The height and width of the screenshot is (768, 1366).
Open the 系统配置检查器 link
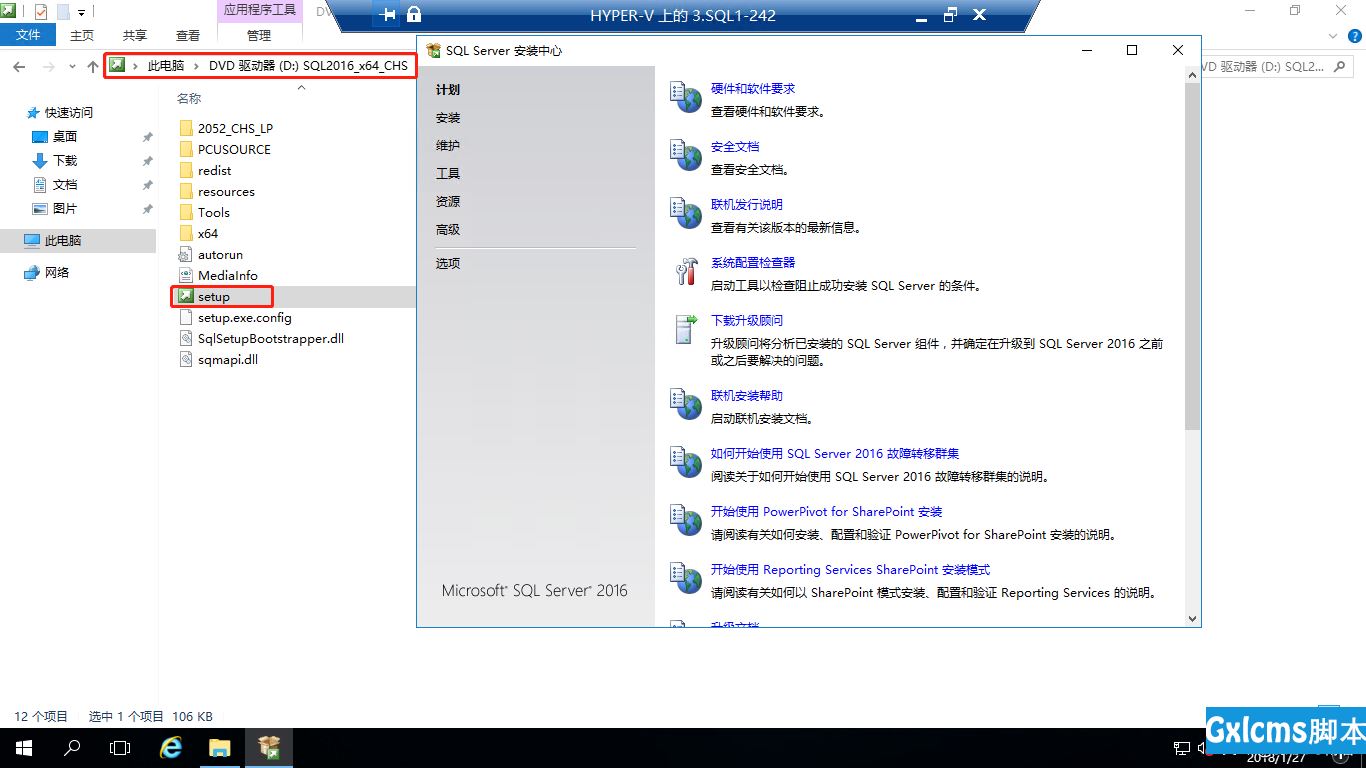[x=753, y=263]
